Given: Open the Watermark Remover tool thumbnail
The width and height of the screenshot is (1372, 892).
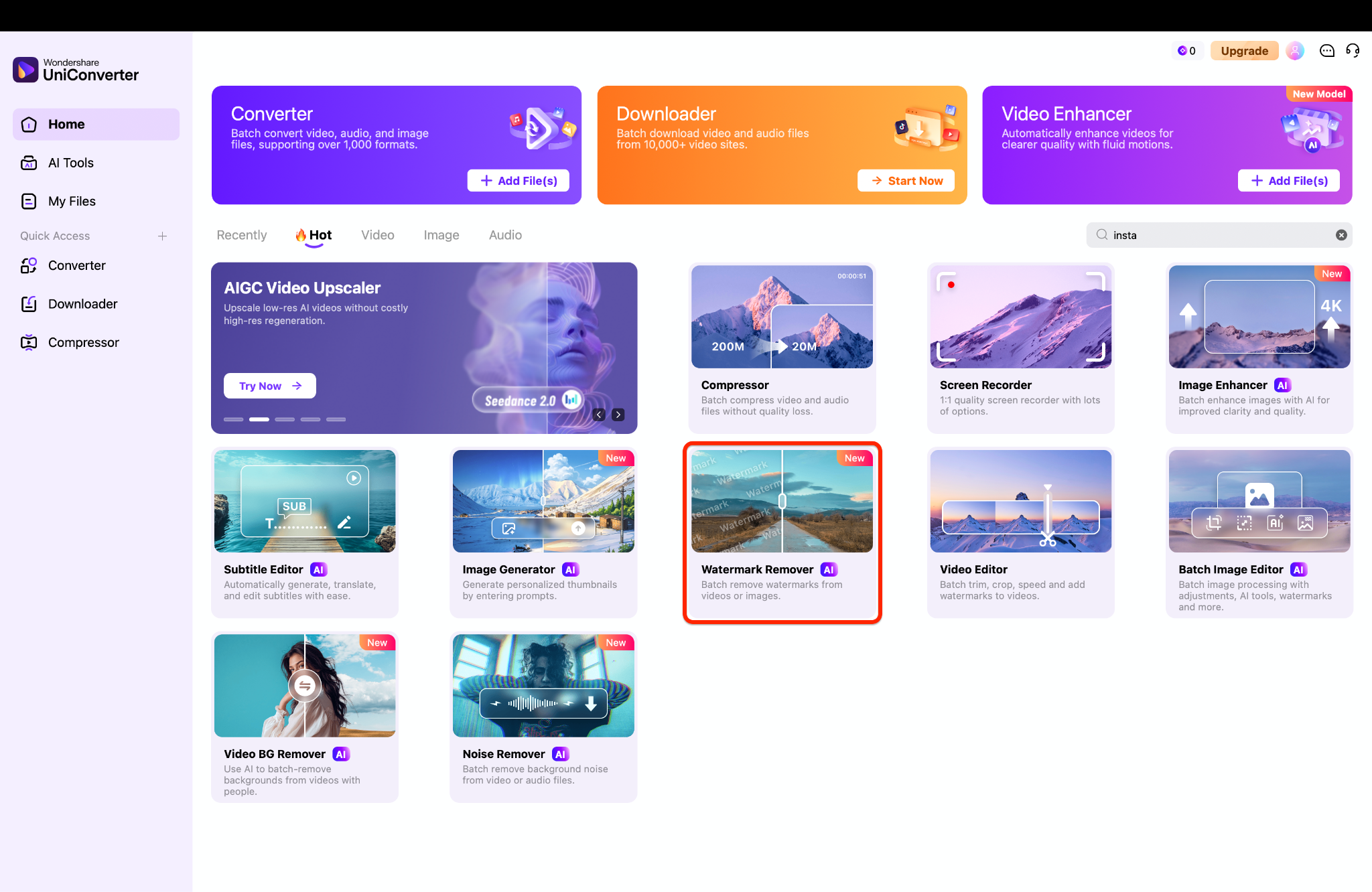Looking at the screenshot, I should click(782, 501).
